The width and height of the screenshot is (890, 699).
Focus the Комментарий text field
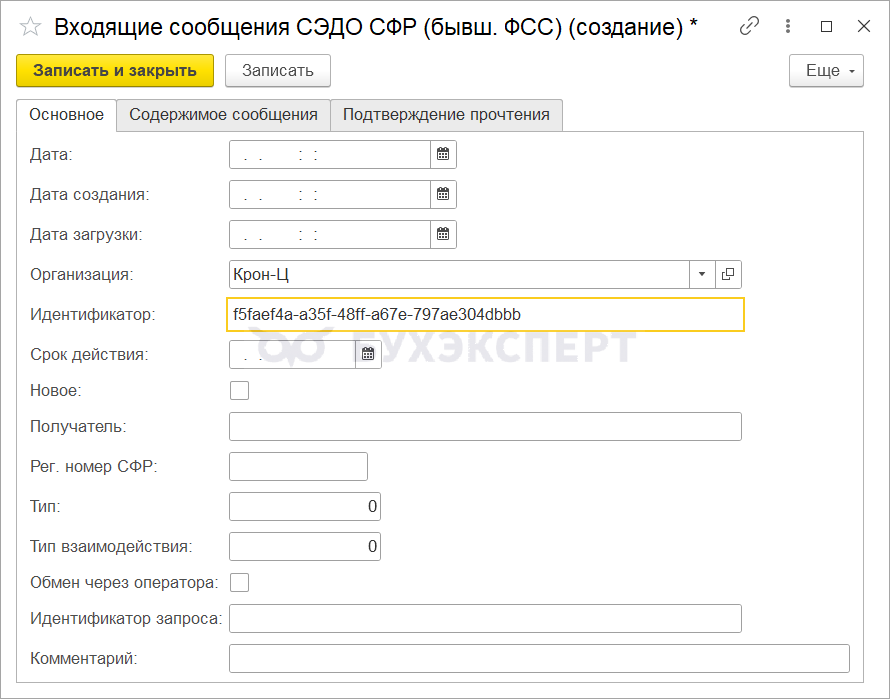click(x=539, y=659)
